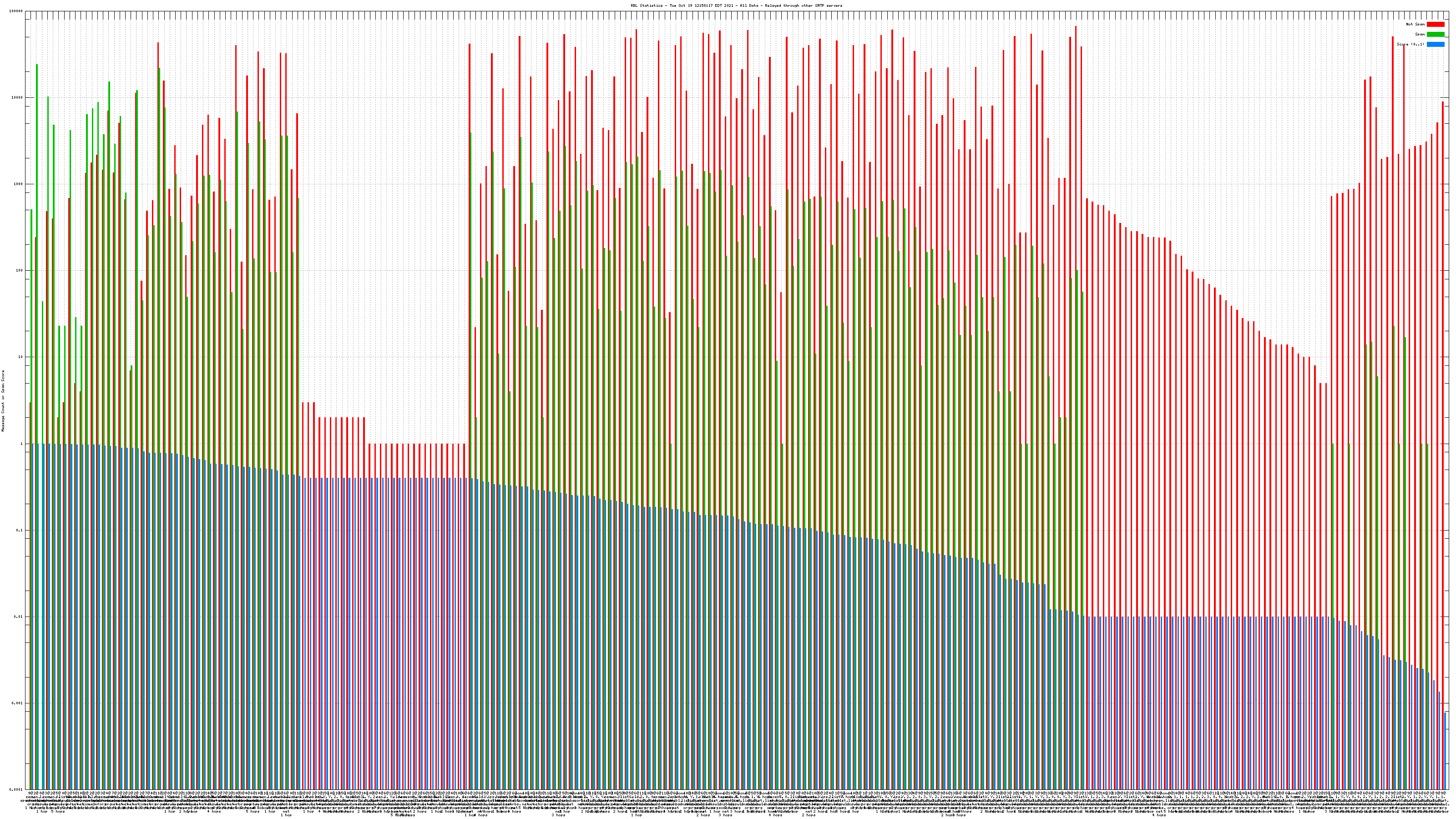Click the 0.01 y-axis tick label
This screenshot has width=1456, height=819.
(x=19, y=617)
